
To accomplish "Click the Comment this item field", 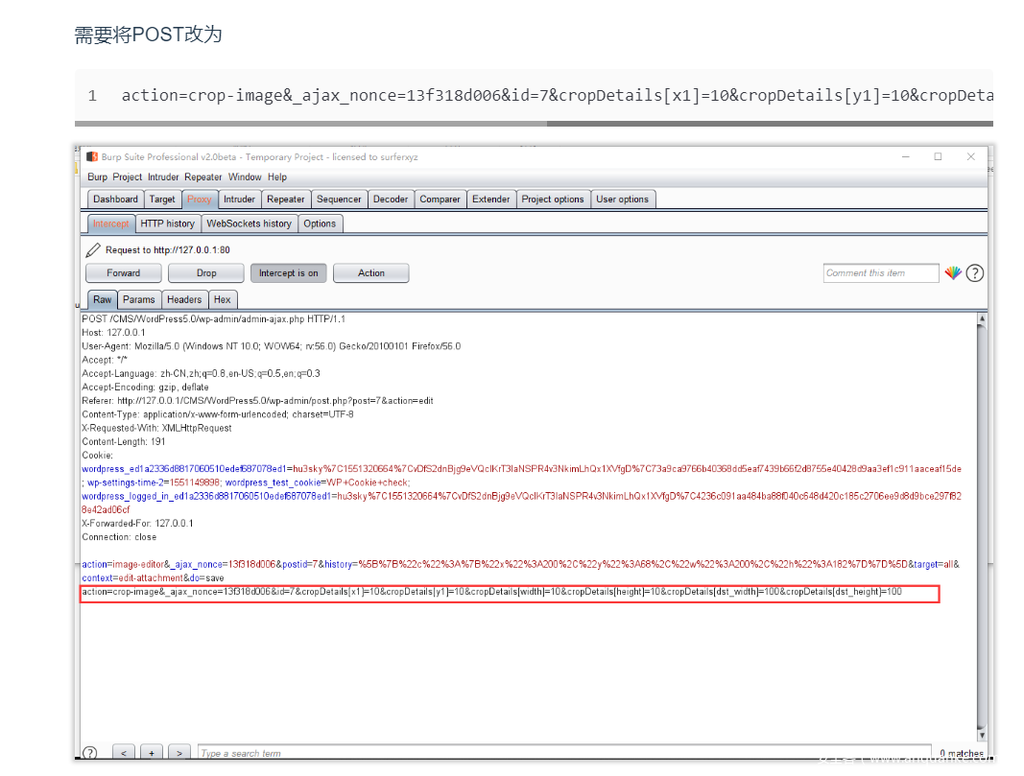I will [x=881, y=273].
